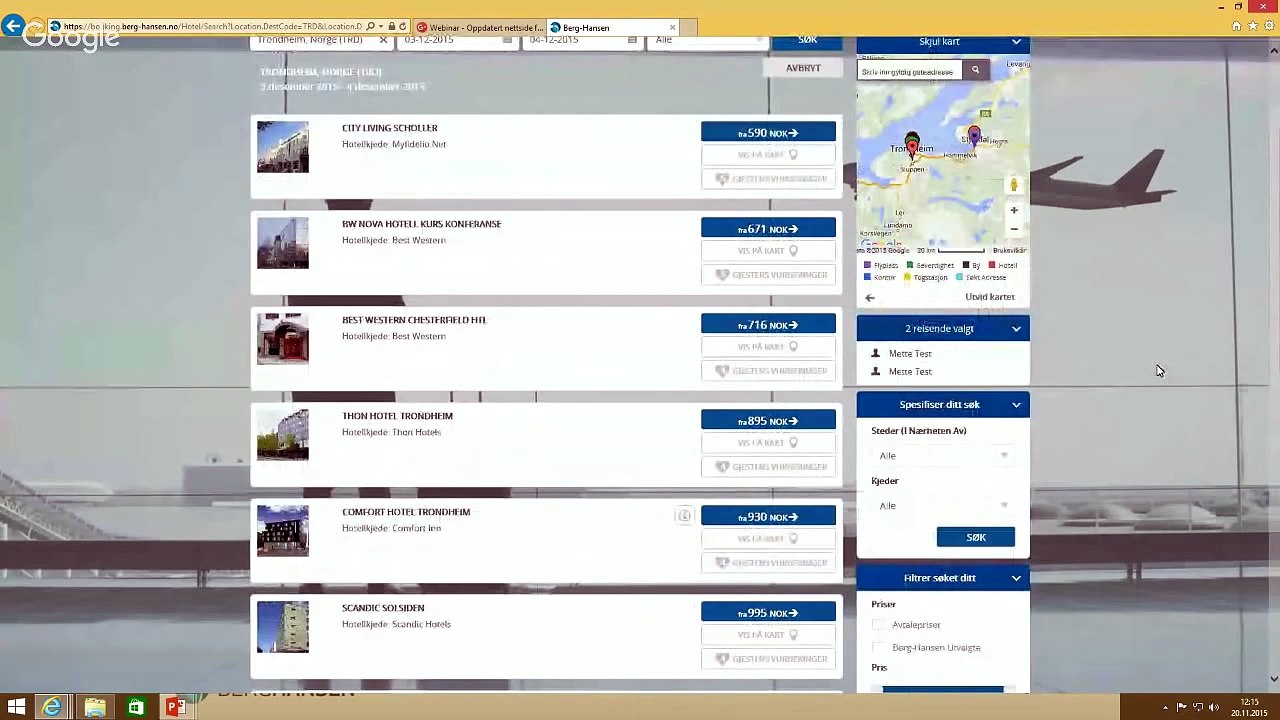Click the AVBRYT cancel button

(x=803, y=68)
